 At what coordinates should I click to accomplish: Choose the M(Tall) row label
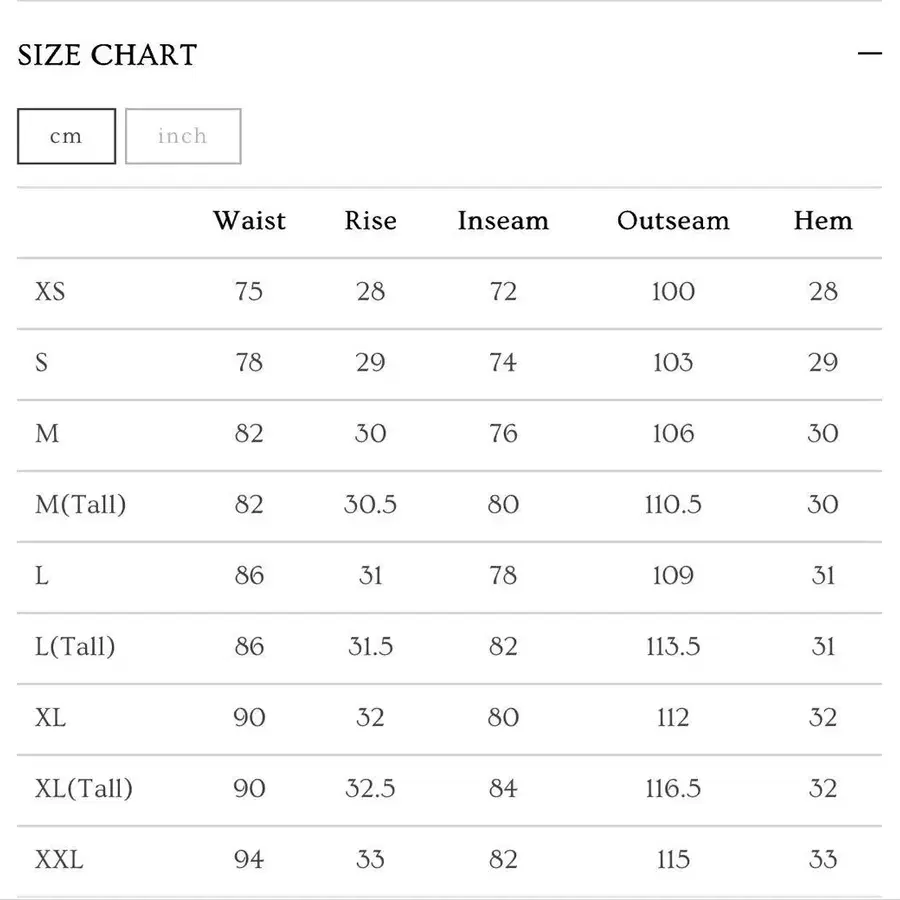[x=80, y=505]
